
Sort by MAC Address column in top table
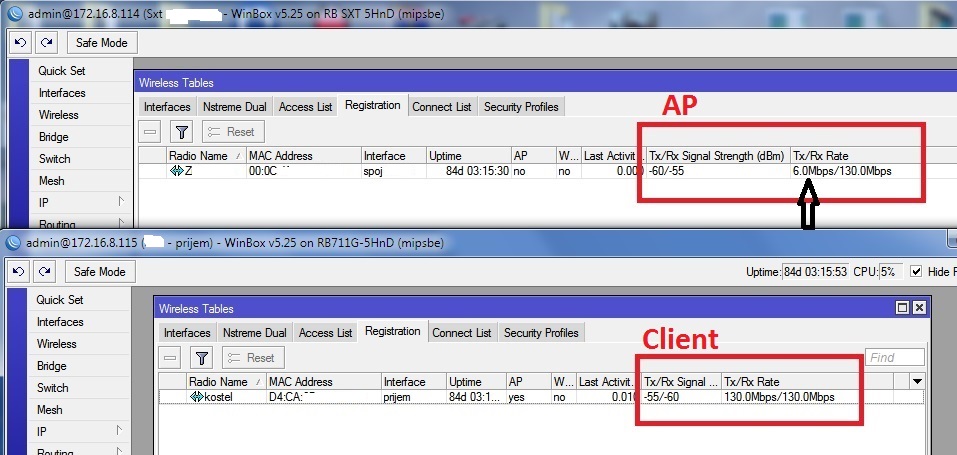303,156
